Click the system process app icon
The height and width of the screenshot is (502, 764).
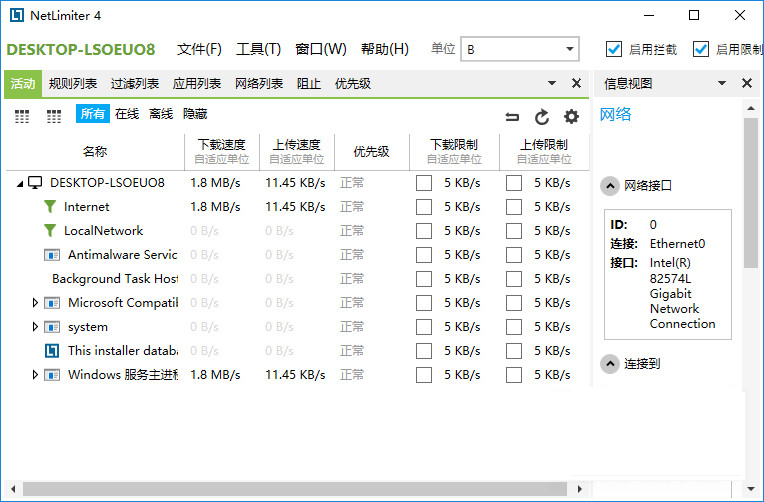click(x=52, y=327)
